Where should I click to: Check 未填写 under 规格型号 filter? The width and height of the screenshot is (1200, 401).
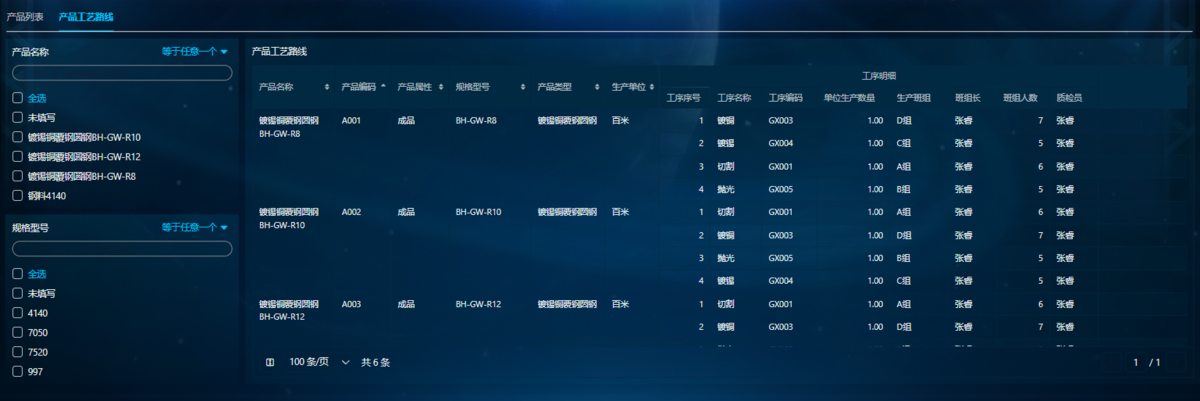pos(17,293)
